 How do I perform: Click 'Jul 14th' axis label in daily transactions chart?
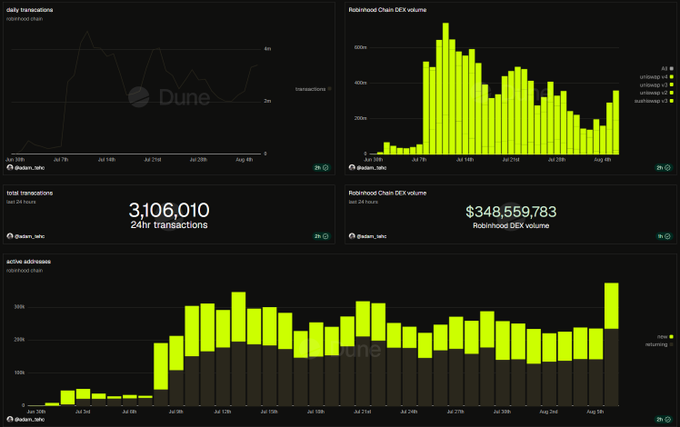[107, 160]
